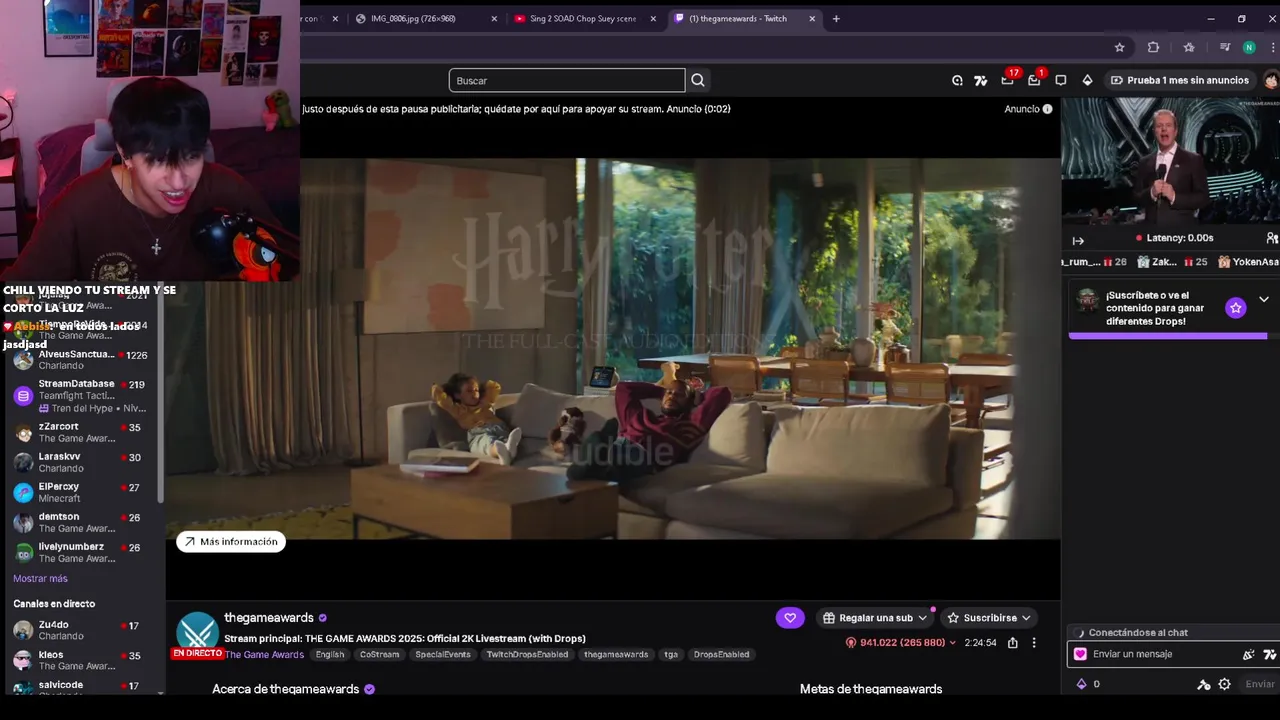Click the mini stream preview above chat
This screenshot has height=720, width=1280.
point(1170,163)
